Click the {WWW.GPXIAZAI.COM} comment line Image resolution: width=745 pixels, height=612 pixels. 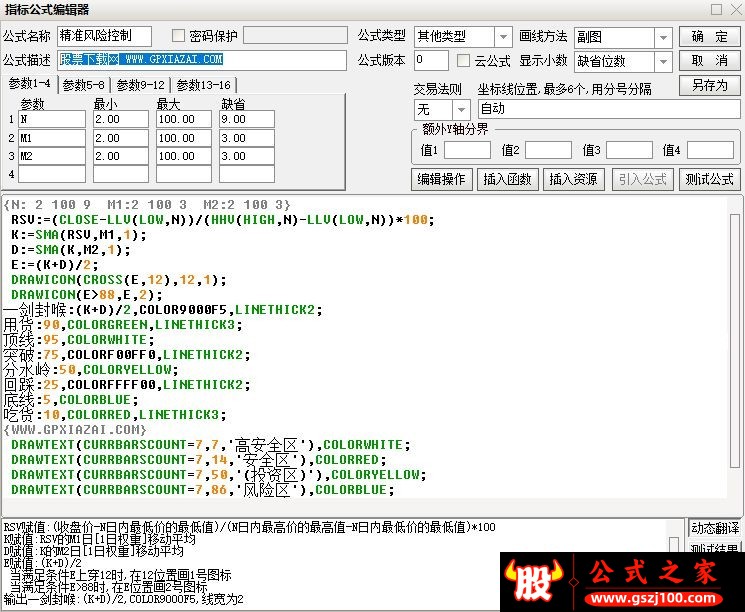75,430
